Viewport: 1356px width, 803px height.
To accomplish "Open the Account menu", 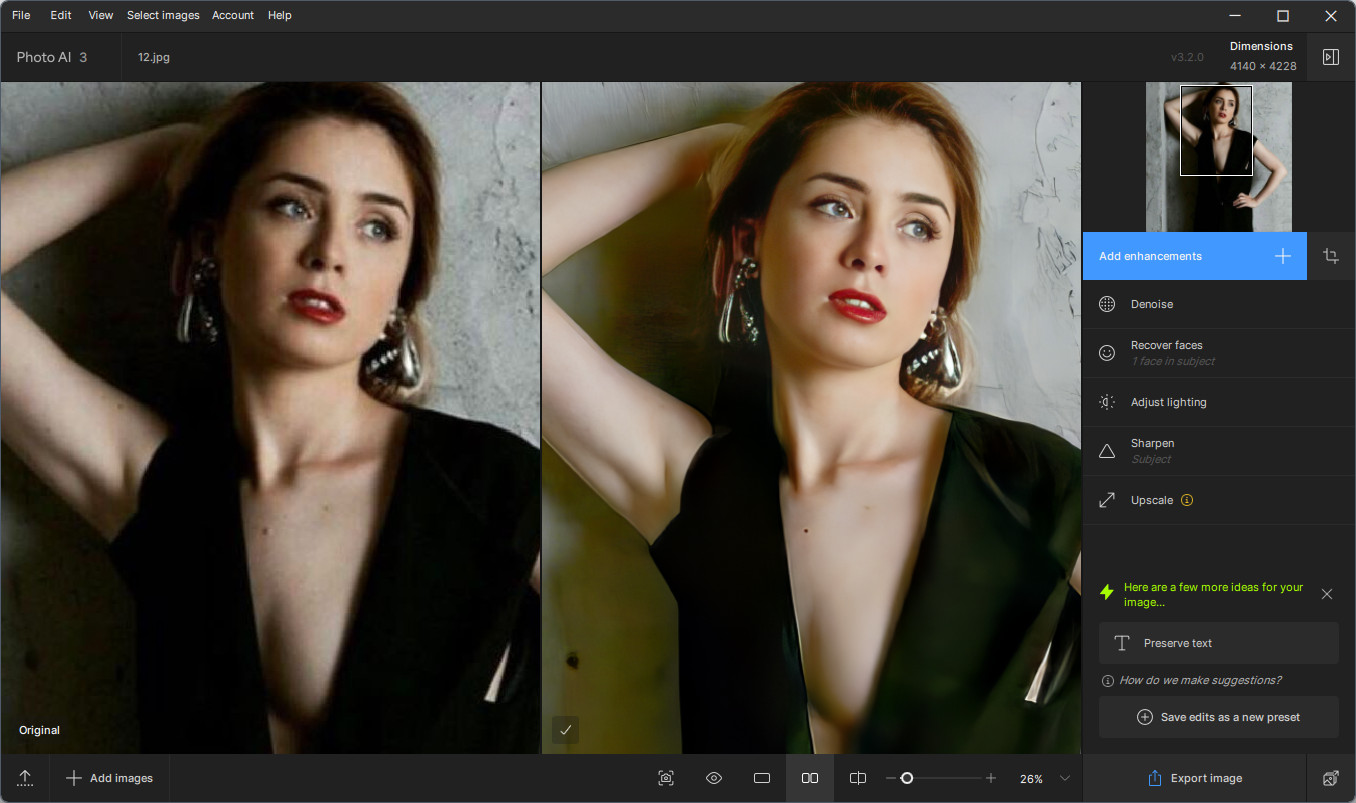I will point(233,15).
